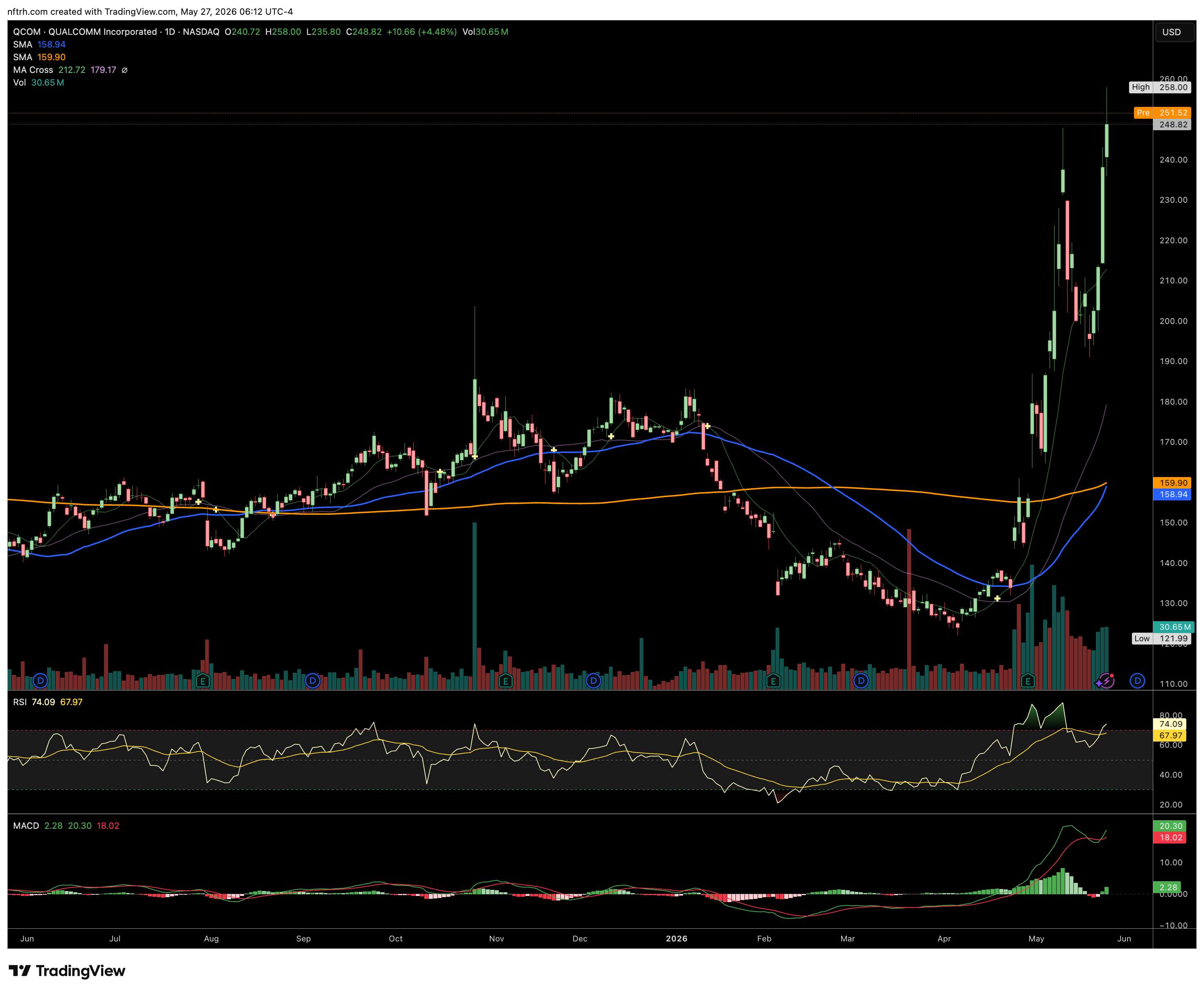Click the Dec label on the time axis

(580, 939)
